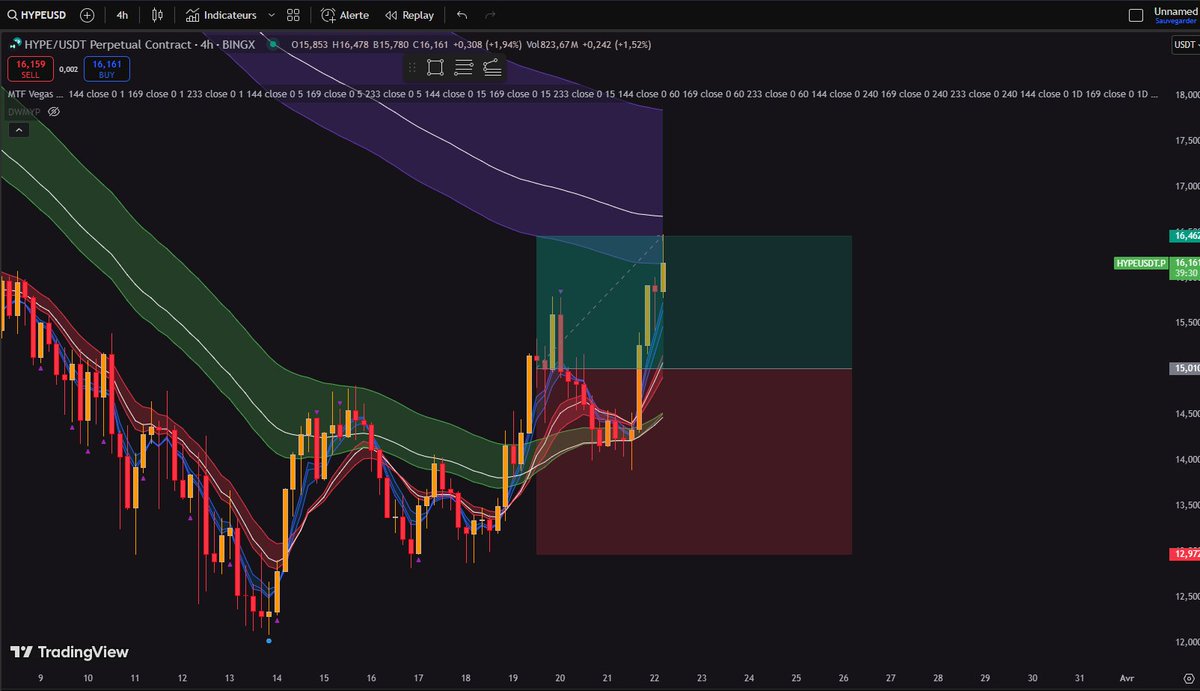The image size is (1200, 691).
Task: Click the blue dot marker under the low
Action: point(269,641)
